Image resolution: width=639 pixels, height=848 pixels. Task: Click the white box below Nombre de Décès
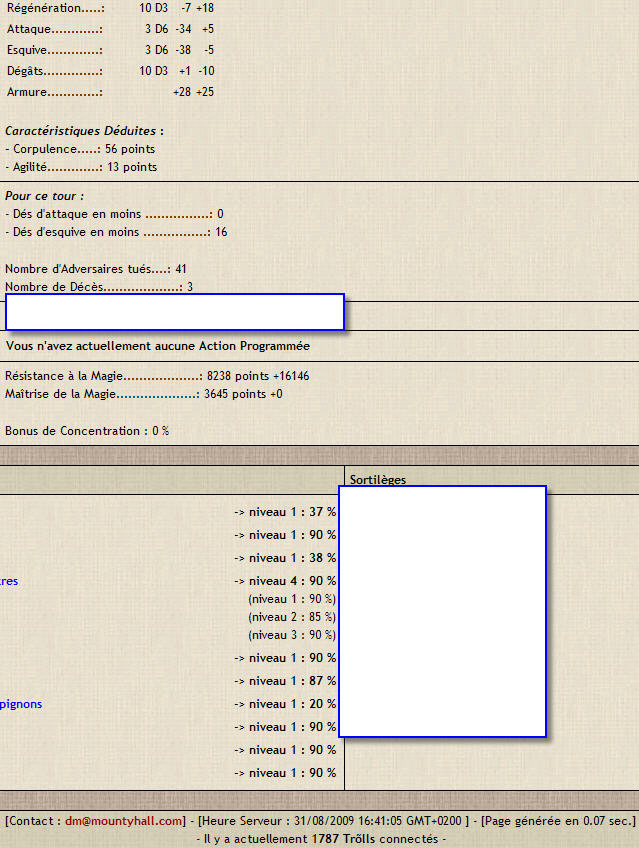click(175, 312)
